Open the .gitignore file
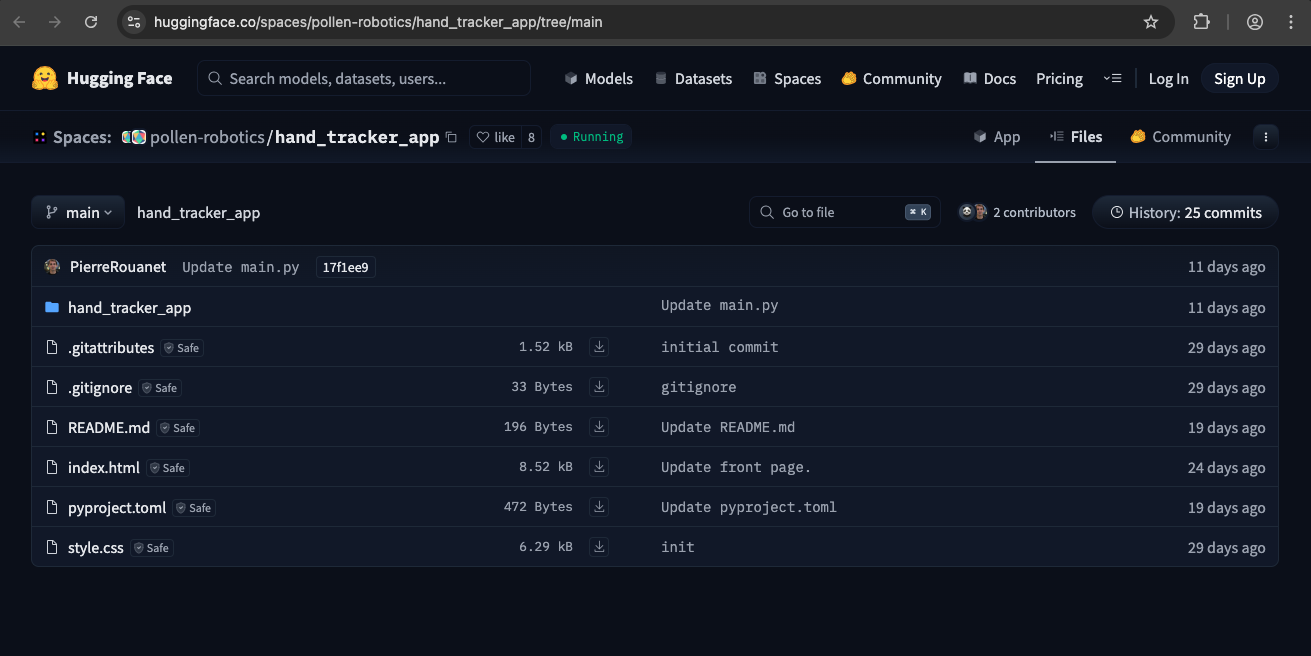 pyautogui.click(x=100, y=387)
